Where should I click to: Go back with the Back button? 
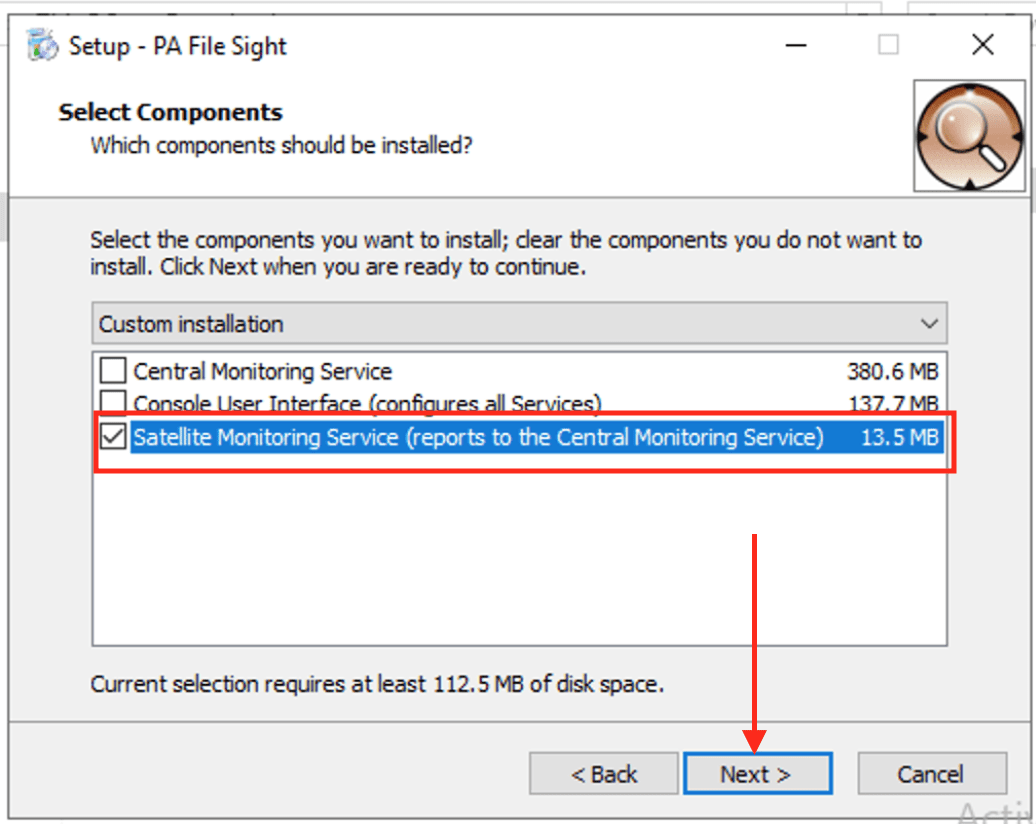click(x=604, y=774)
